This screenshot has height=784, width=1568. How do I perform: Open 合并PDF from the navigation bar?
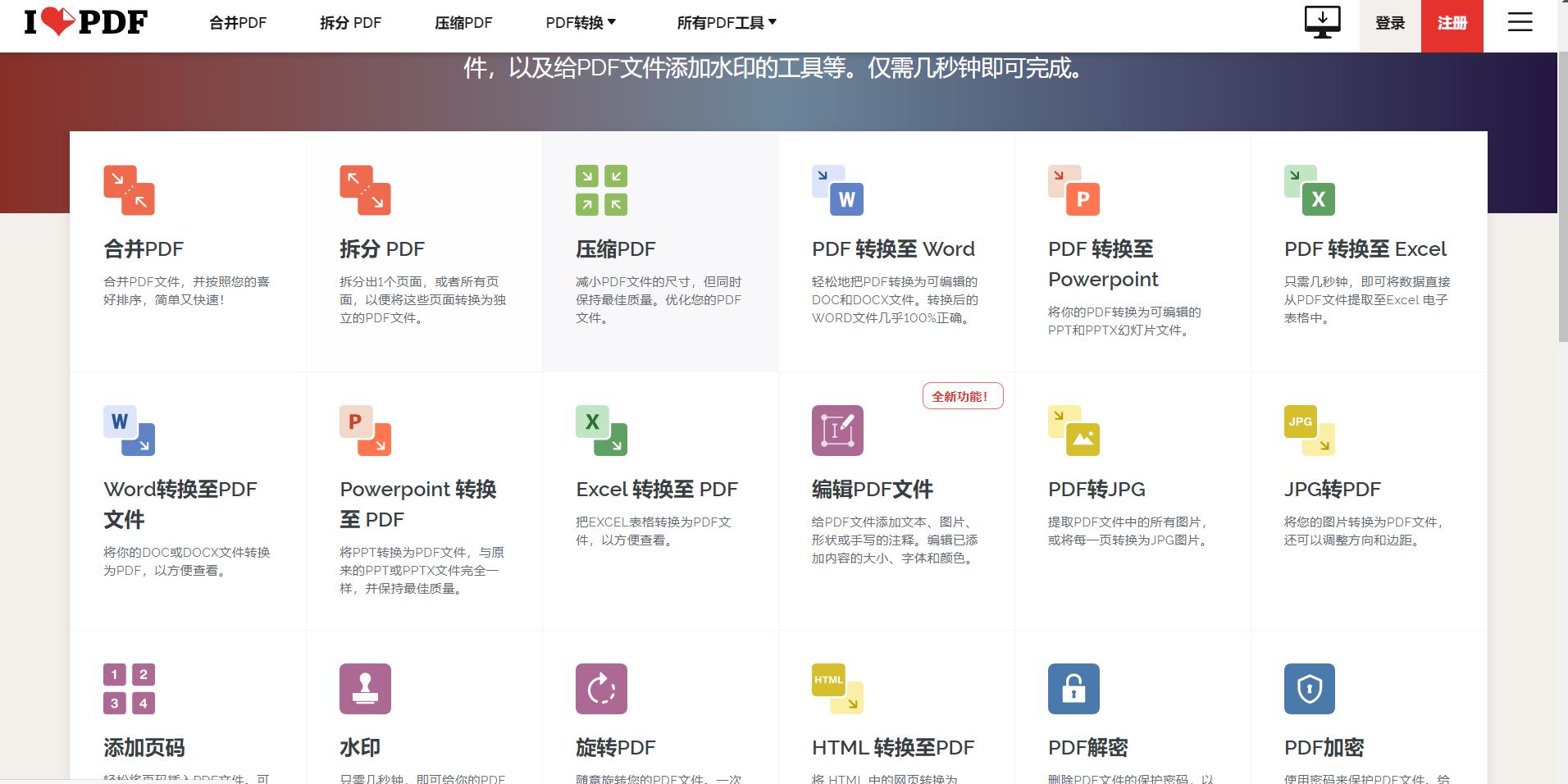pyautogui.click(x=237, y=22)
